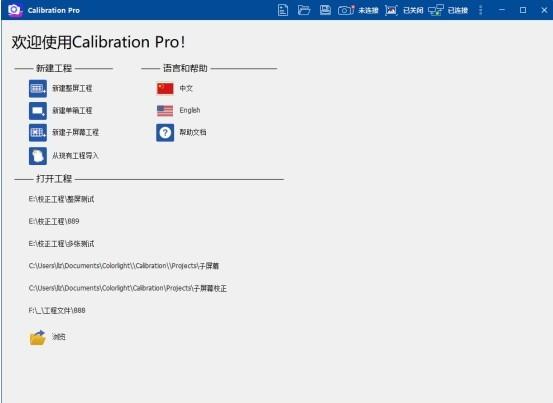Maximize the Calibration Pro window
Screen dimensions: 553x403
523,10
